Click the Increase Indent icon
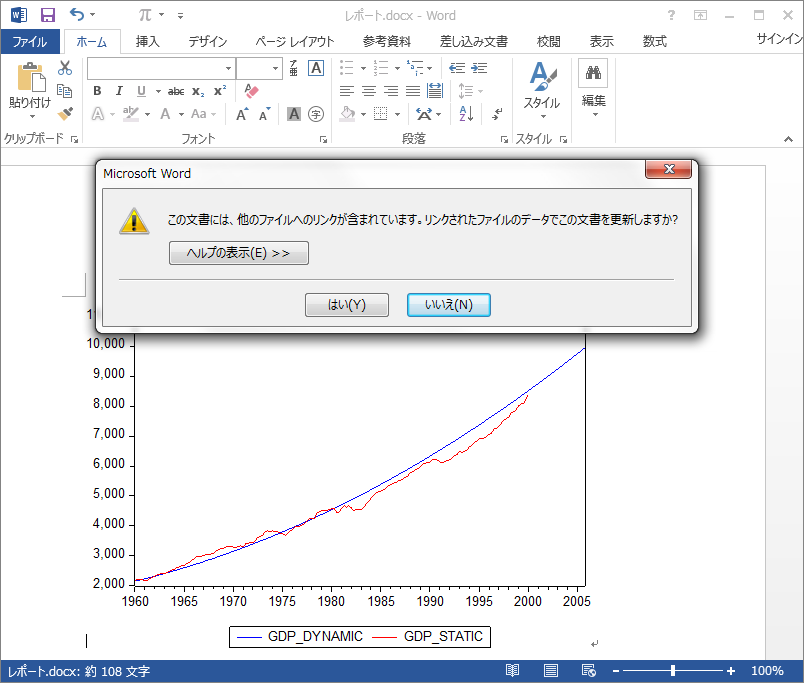804x683 pixels. click(479, 68)
